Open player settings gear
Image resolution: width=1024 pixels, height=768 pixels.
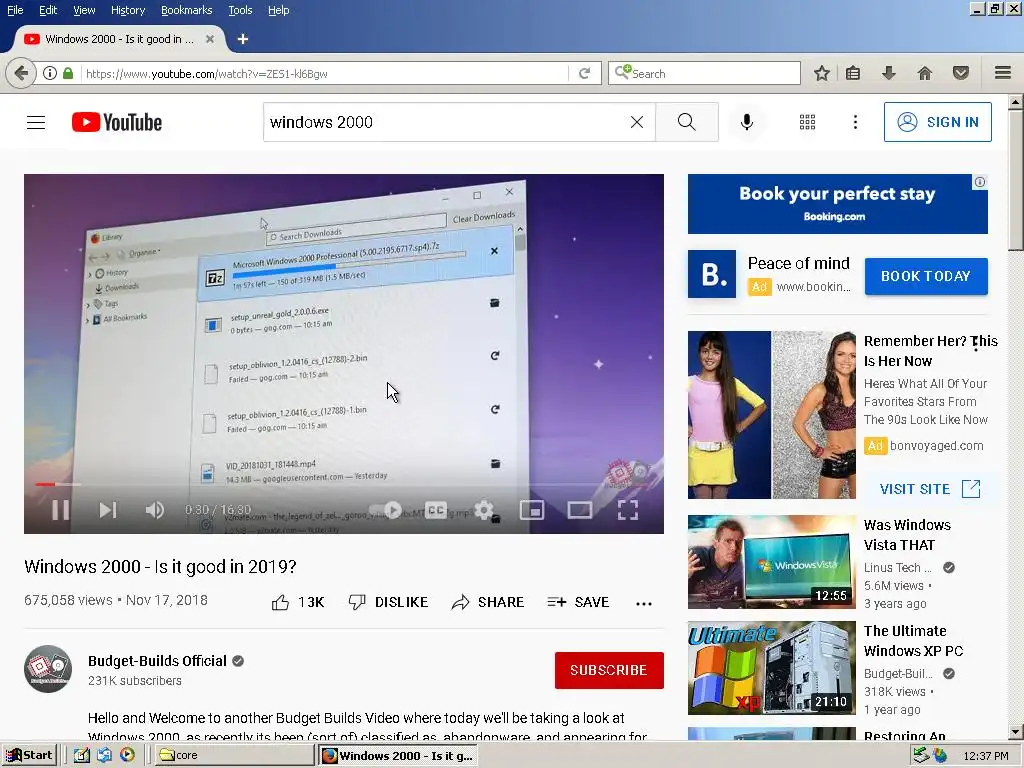[x=483, y=510]
